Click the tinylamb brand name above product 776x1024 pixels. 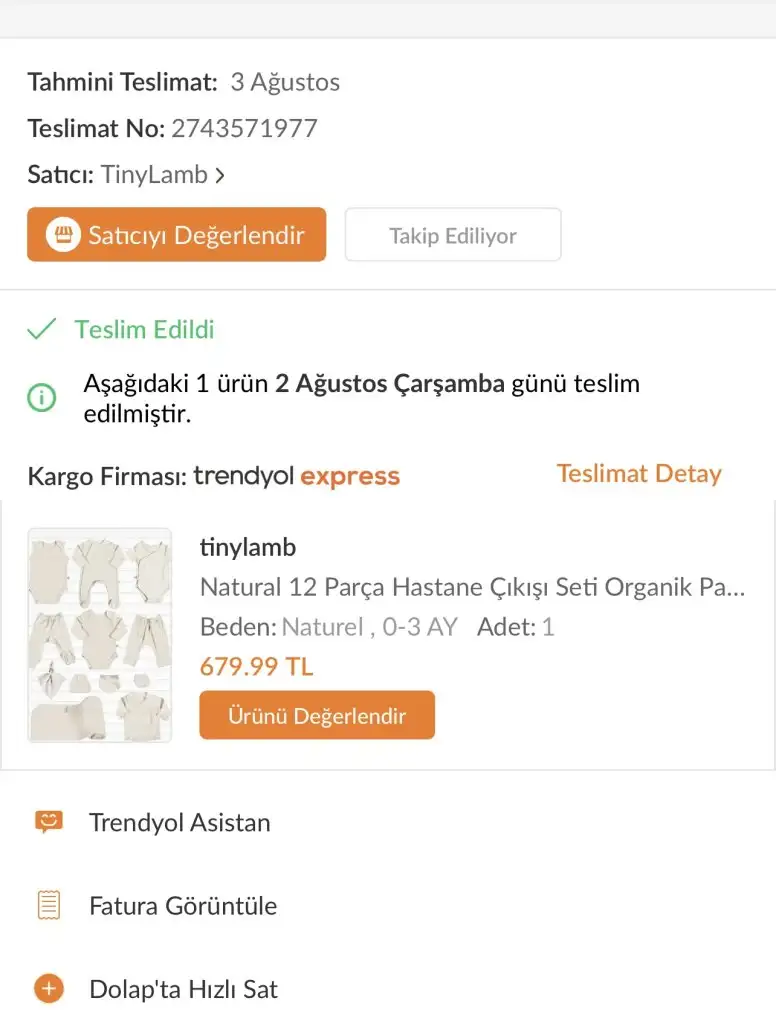[x=248, y=547]
